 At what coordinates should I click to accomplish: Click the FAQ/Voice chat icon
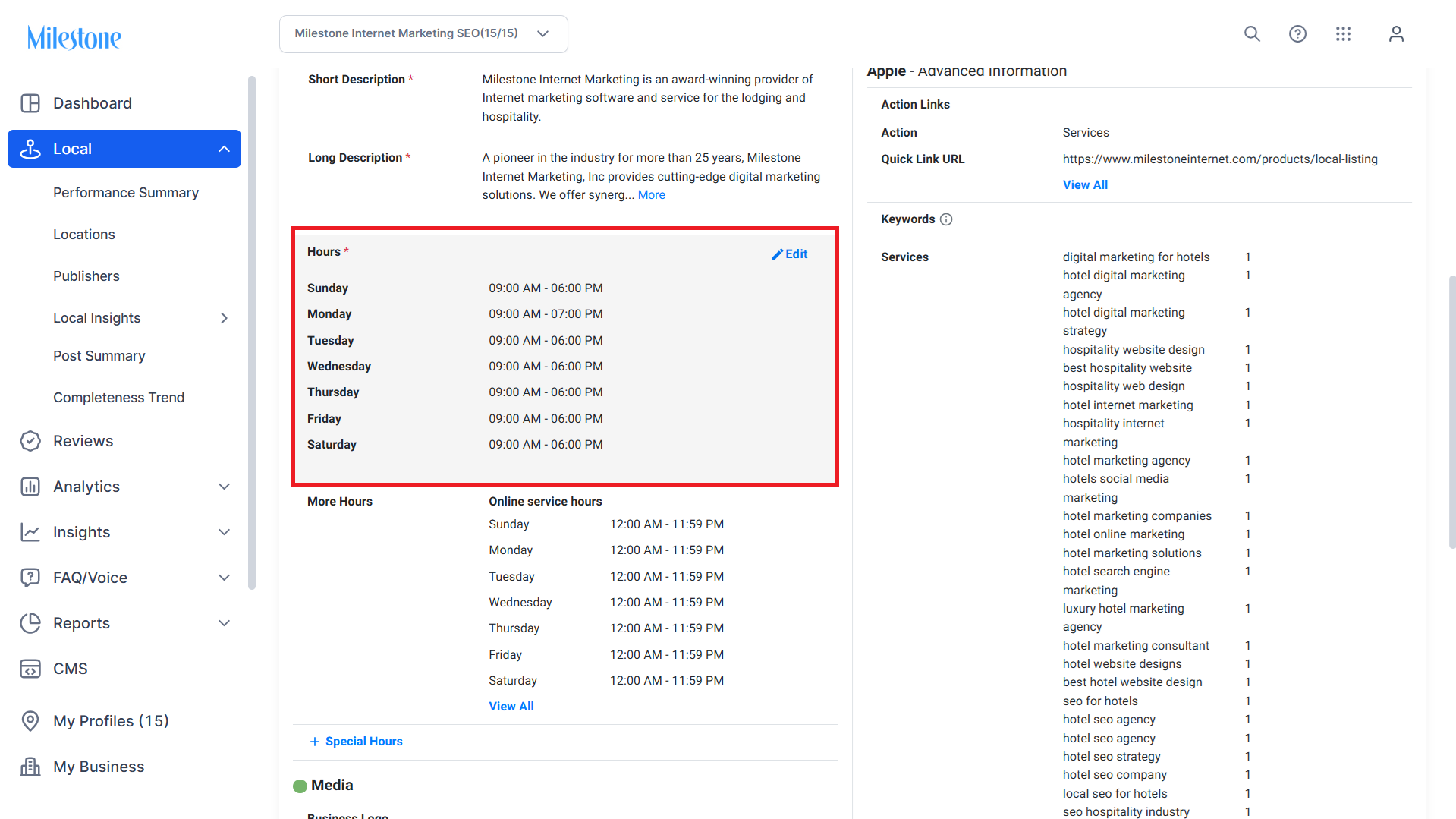(x=30, y=578)
